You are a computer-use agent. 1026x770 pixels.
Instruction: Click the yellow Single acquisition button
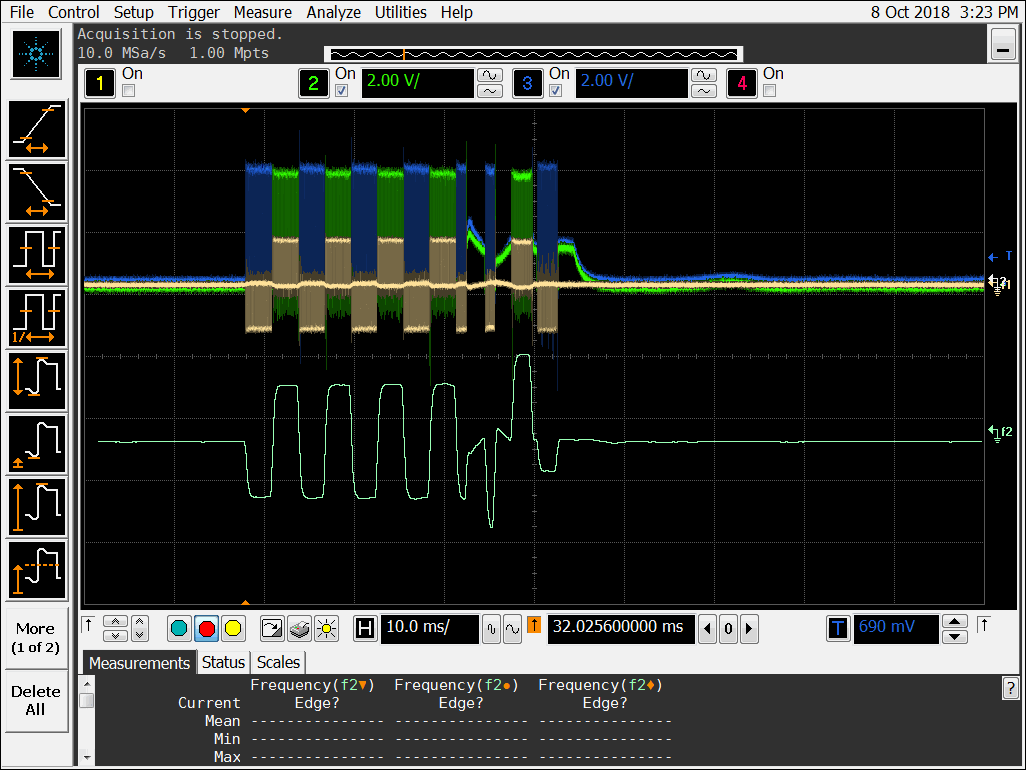point(233,629)
